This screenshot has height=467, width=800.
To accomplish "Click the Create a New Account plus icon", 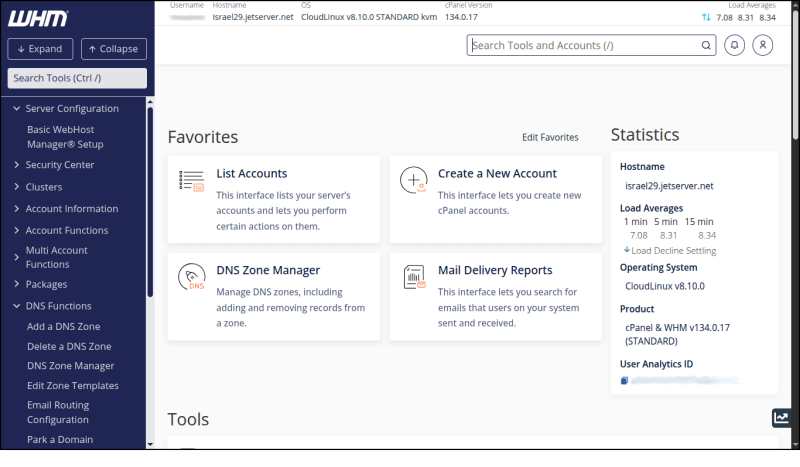I will (x=413, y=180).
